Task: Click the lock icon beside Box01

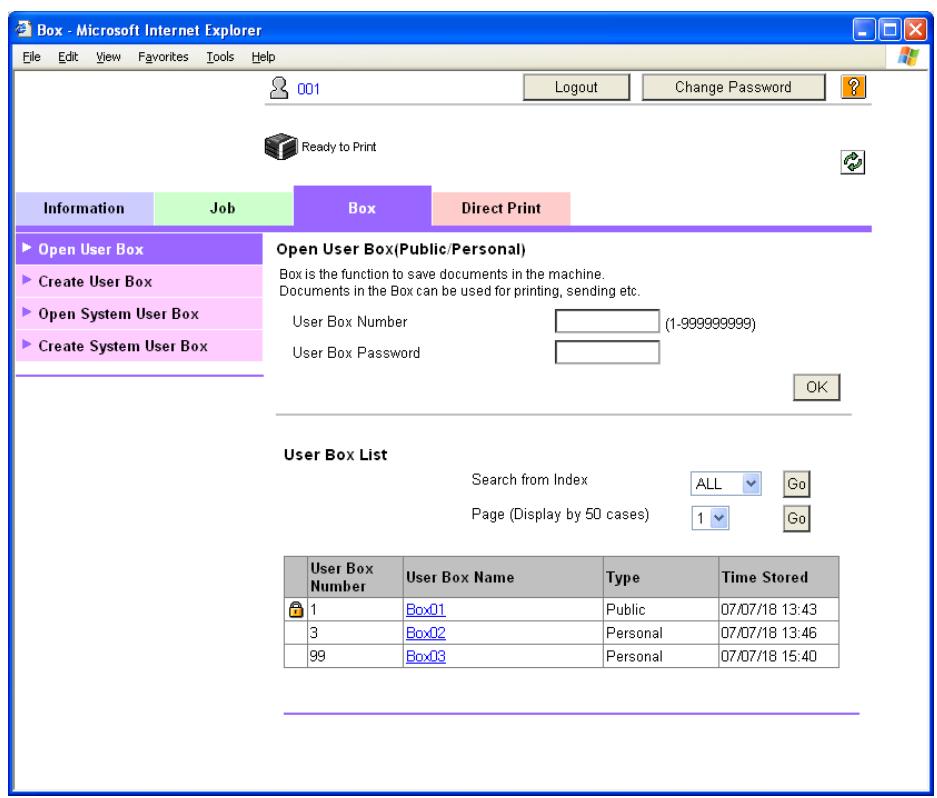Action: coord(295,609)
